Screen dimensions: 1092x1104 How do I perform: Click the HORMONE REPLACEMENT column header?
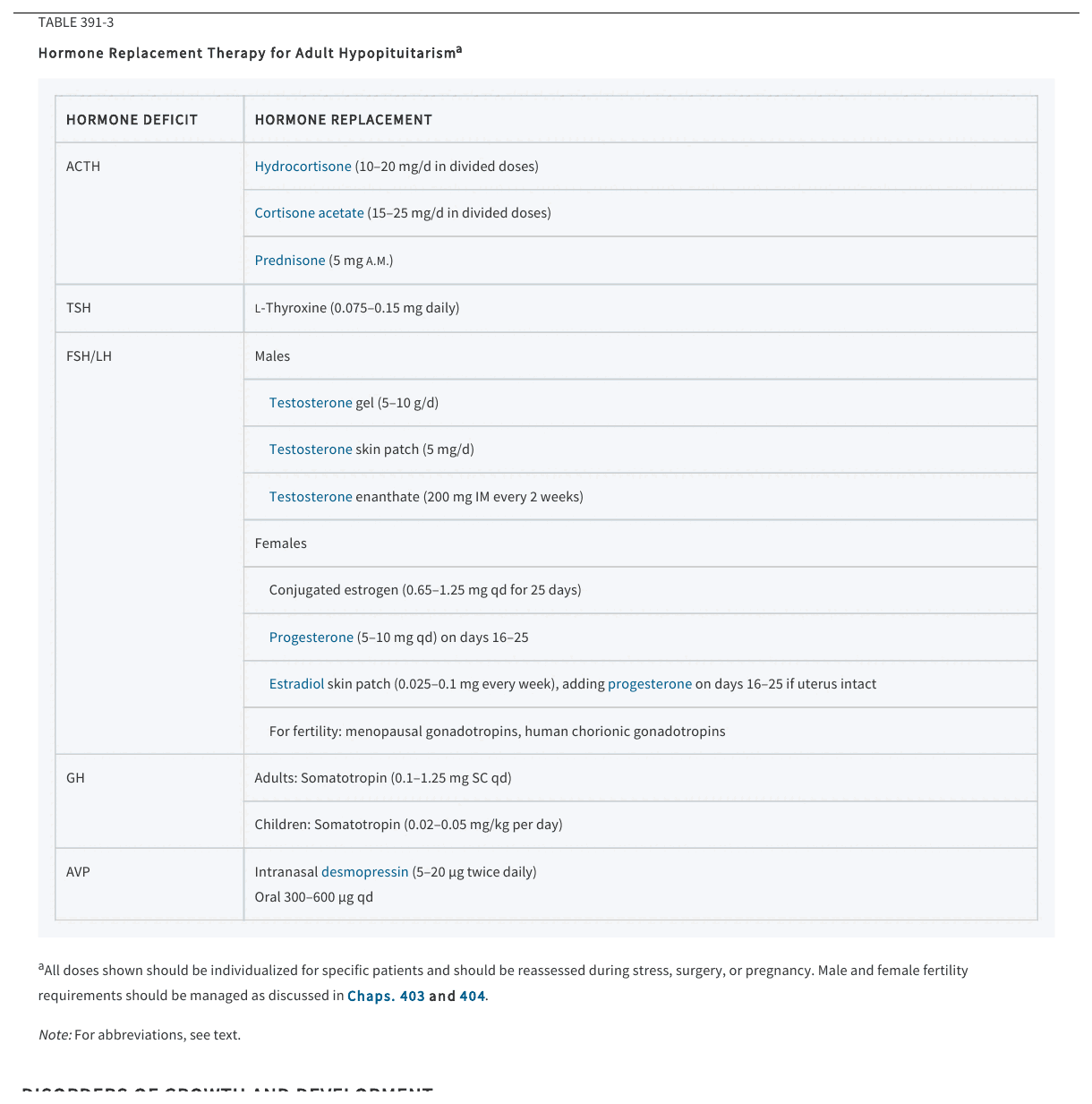pos(343,120)
